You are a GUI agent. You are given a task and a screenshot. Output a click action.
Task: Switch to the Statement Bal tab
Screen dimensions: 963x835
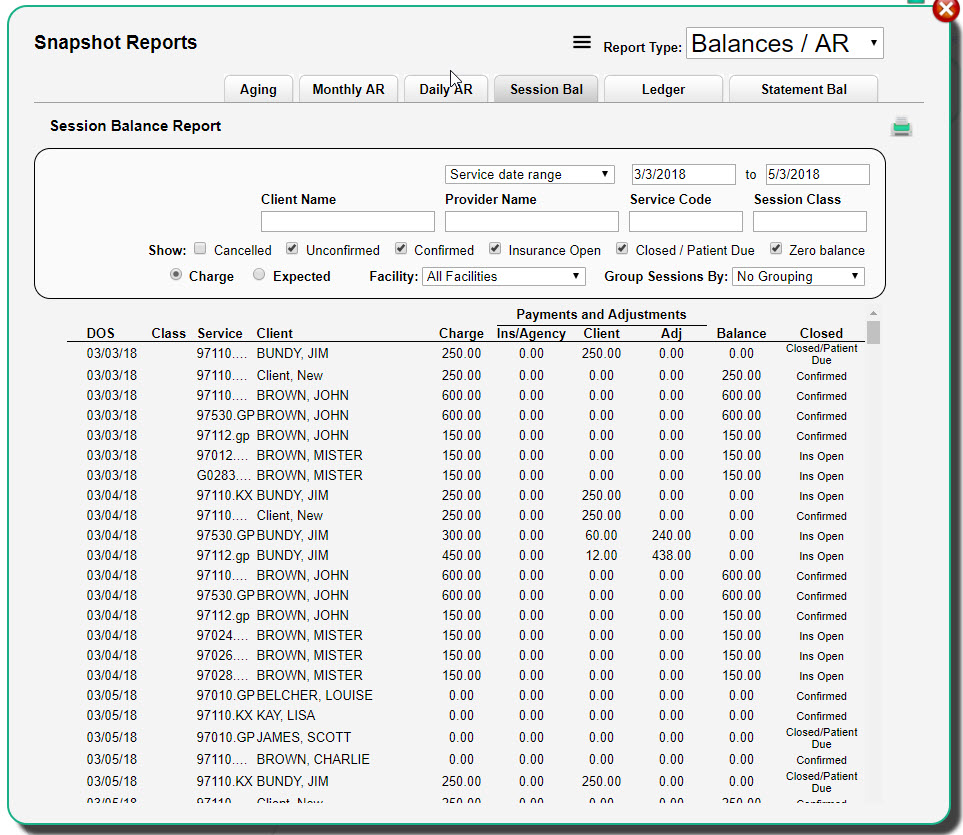(803, 89)
